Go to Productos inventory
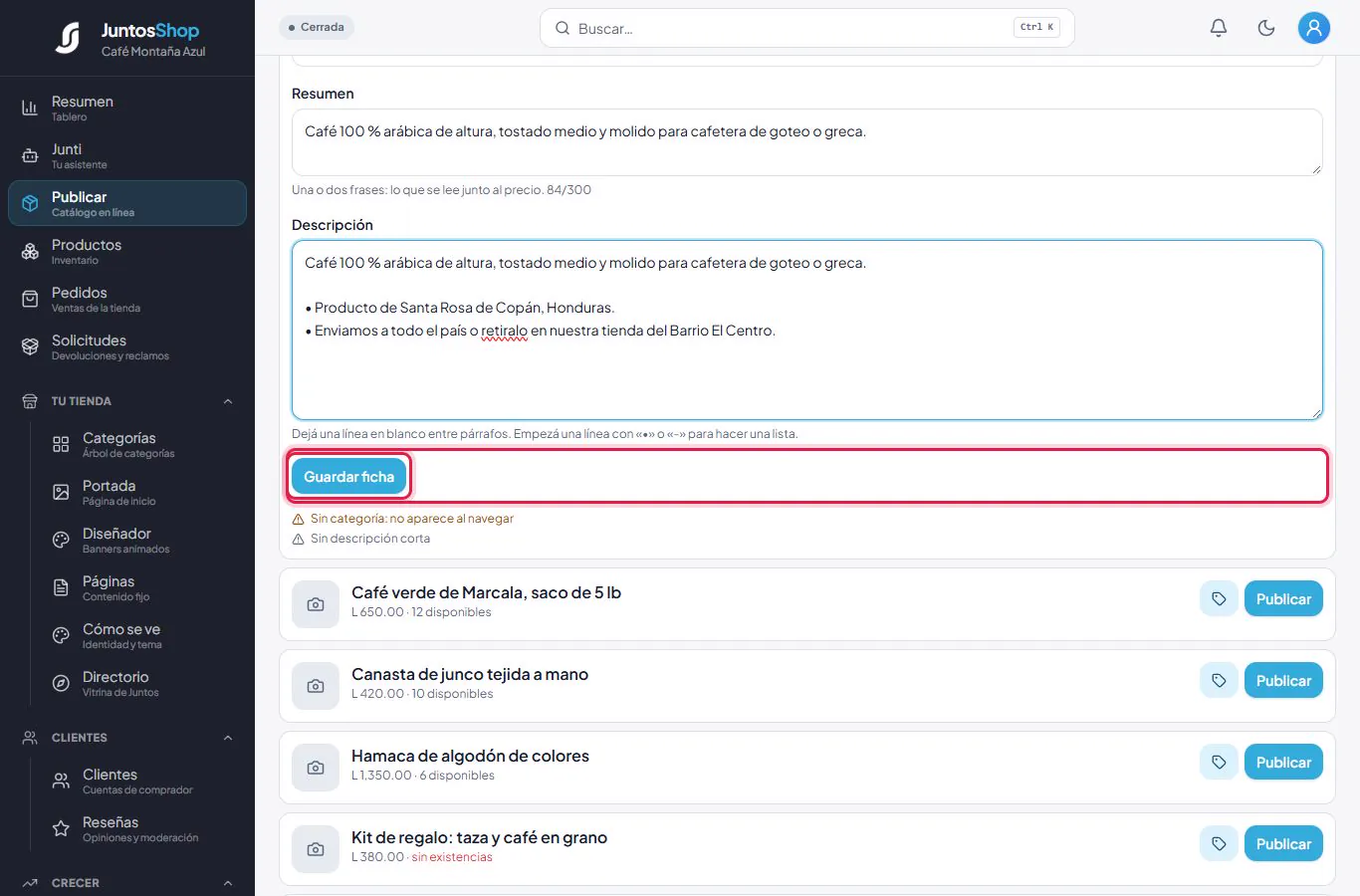 point(127,251)
